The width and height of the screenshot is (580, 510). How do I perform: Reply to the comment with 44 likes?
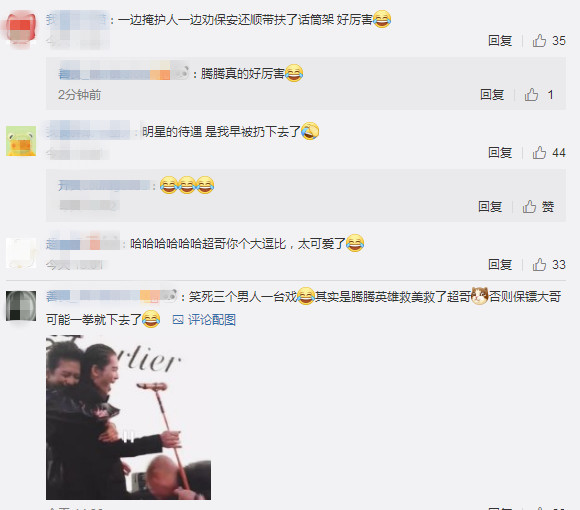pos(500,152)
